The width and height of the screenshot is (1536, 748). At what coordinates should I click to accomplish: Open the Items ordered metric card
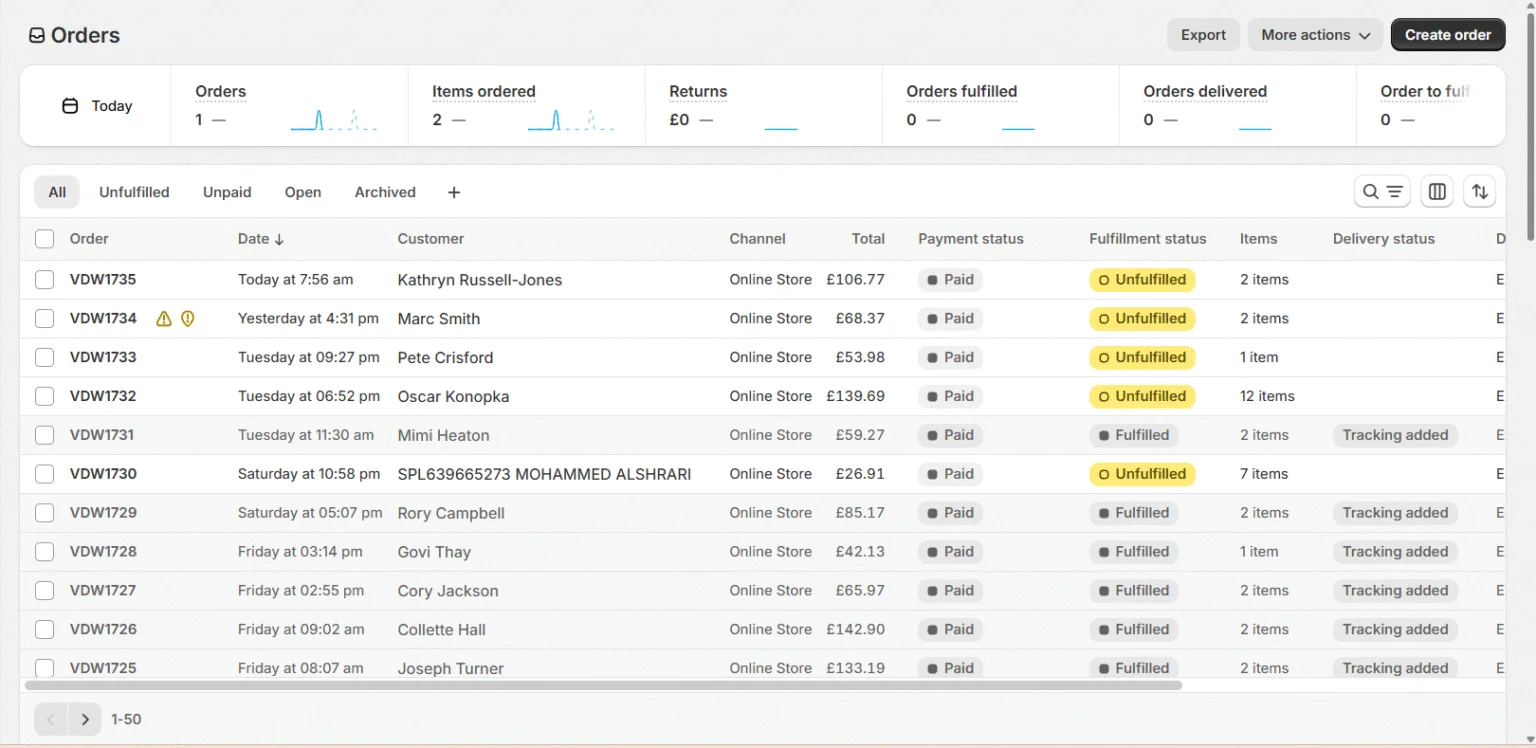tap(526, 106)
